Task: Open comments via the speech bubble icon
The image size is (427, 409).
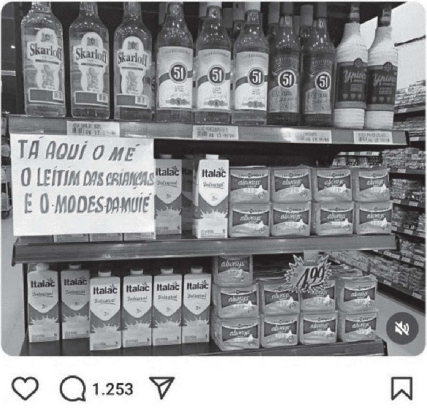Action: click(x=73, y=388)
